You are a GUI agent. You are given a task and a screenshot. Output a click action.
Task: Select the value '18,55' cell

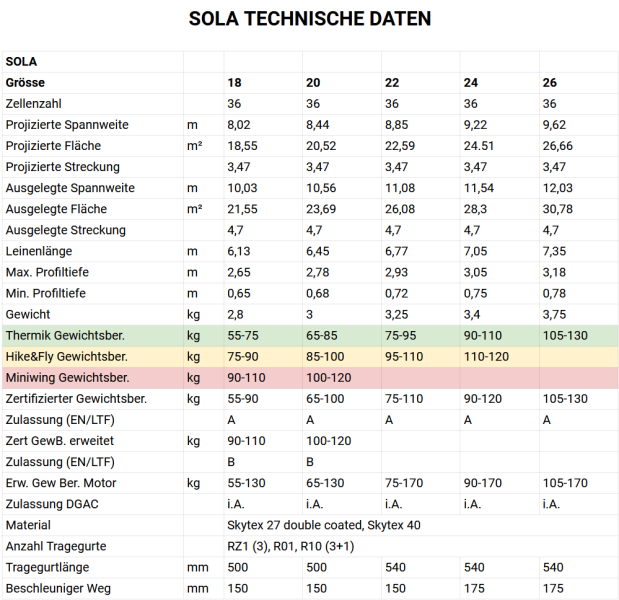click(x=242, y=146)
